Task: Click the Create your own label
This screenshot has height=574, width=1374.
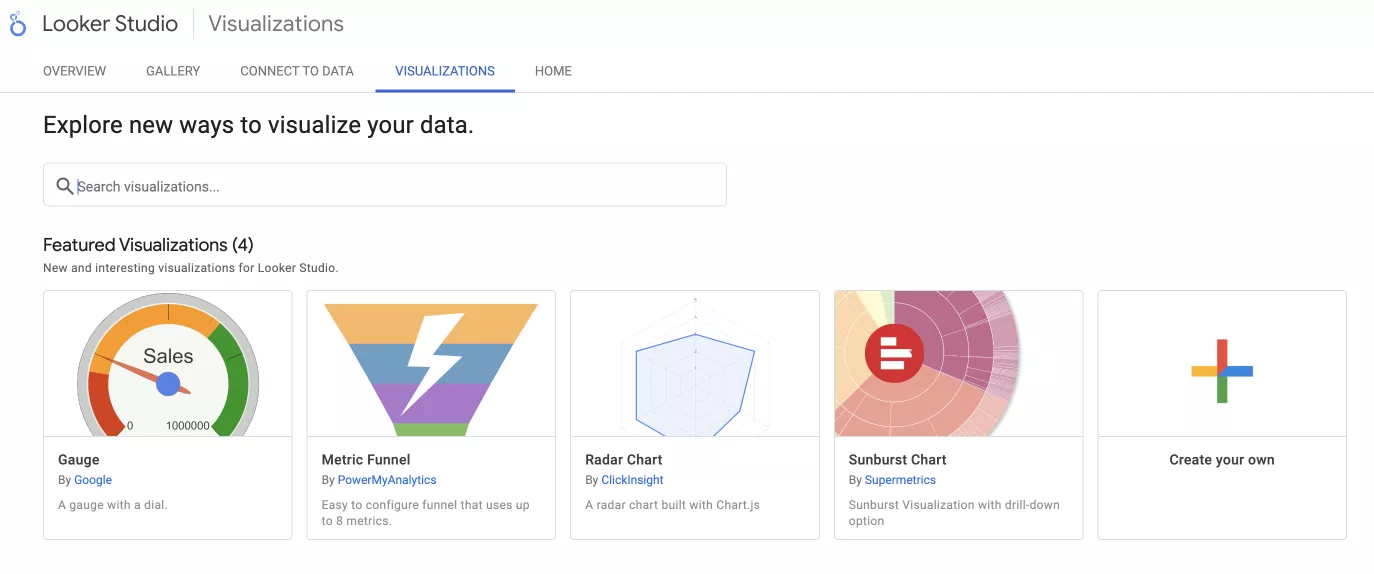Action: click(1221, 460)
